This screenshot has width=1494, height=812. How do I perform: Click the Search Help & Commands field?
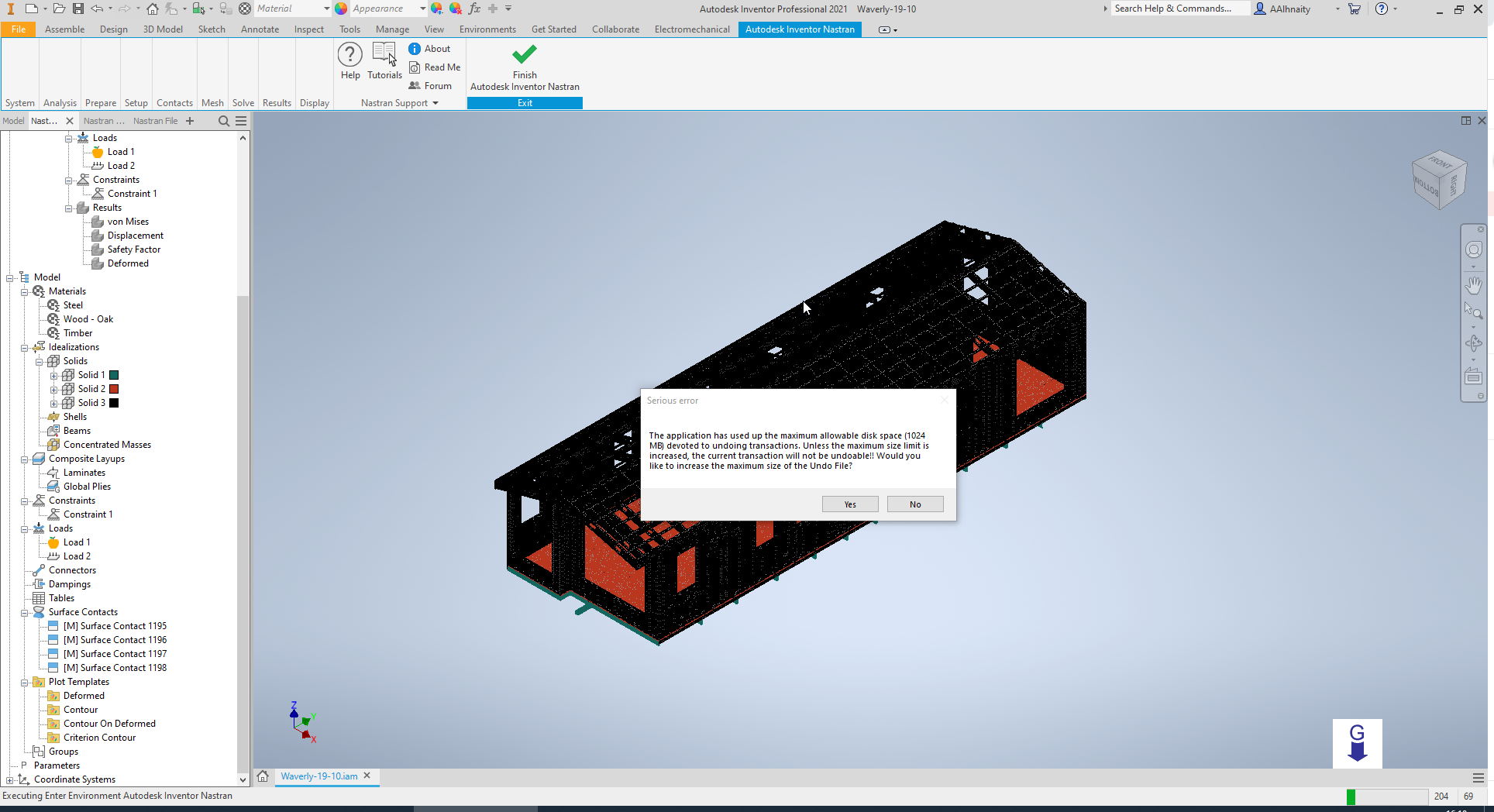point(1180,9)
